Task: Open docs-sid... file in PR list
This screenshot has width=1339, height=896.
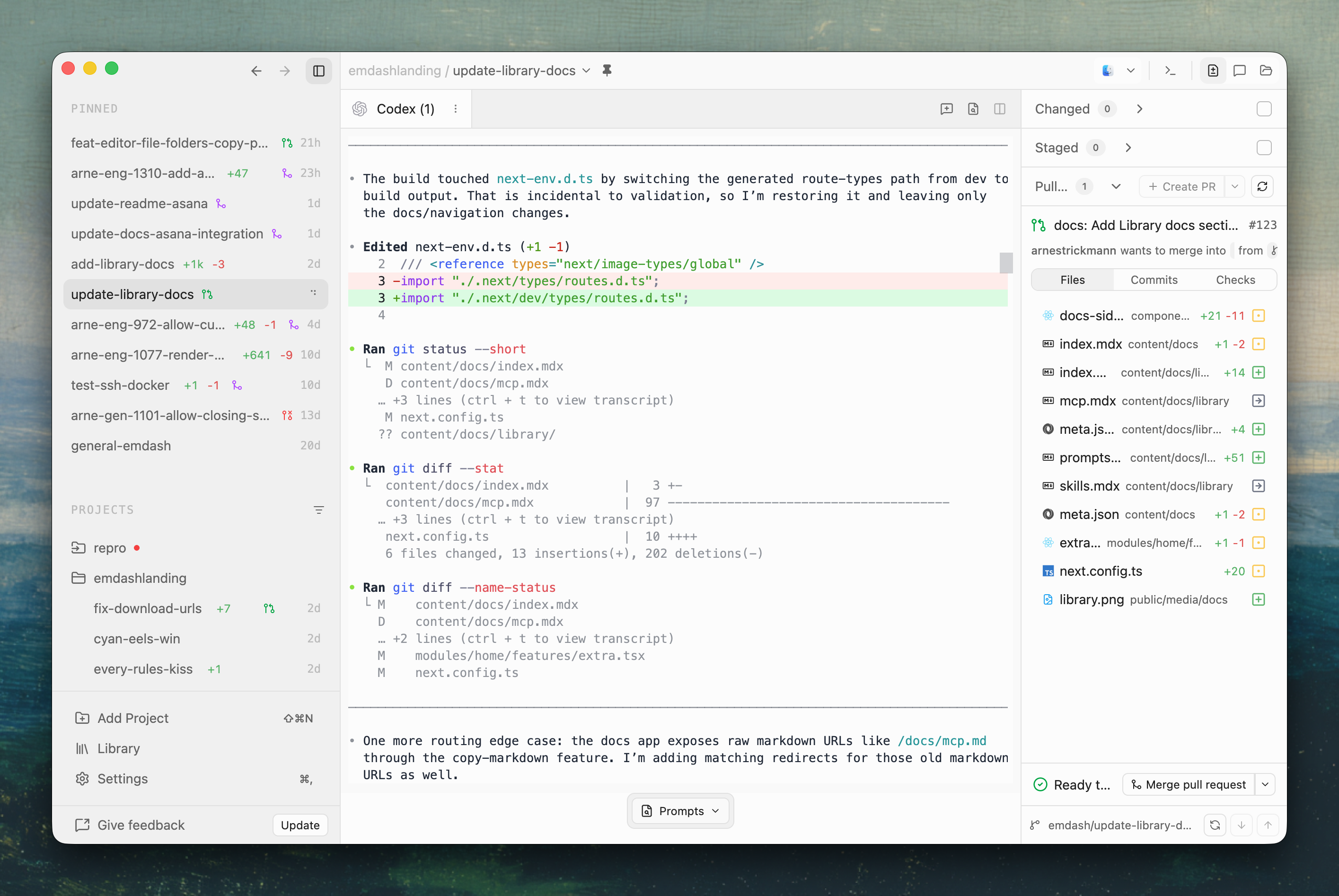Action: click(x=1153, y=316)
